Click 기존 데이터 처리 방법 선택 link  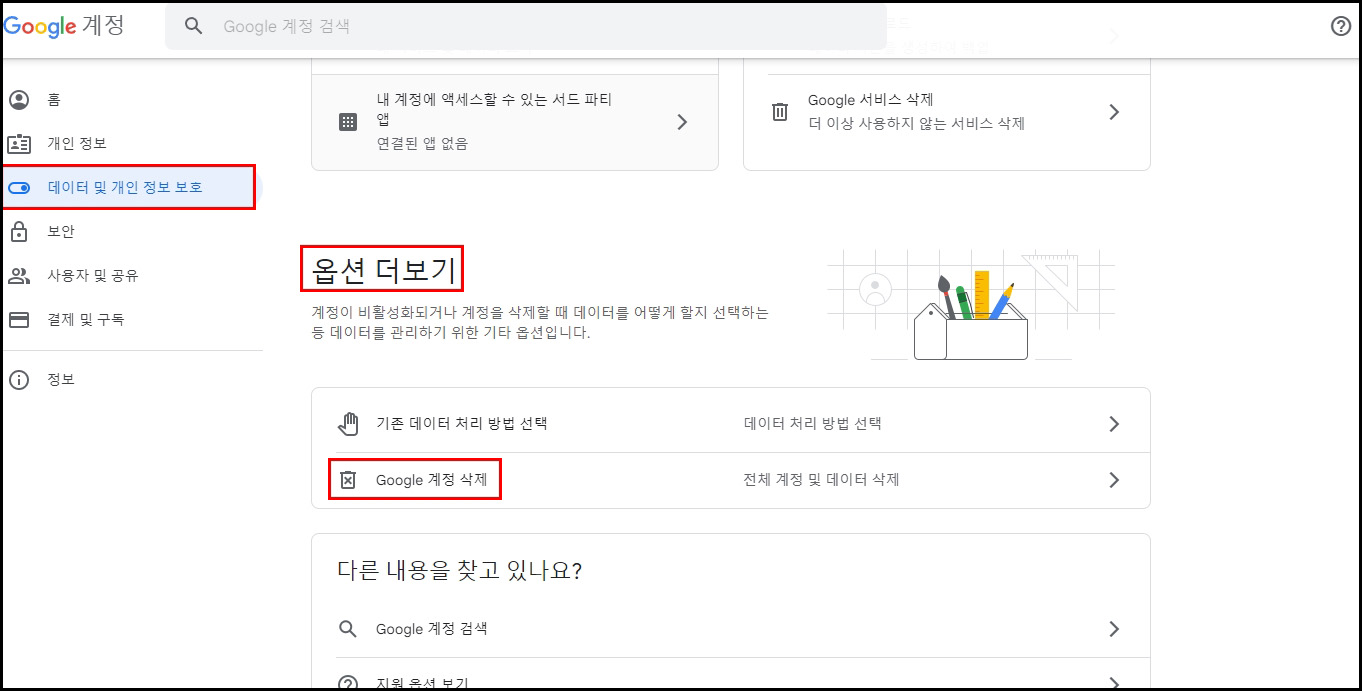click(x=462, y=424)
